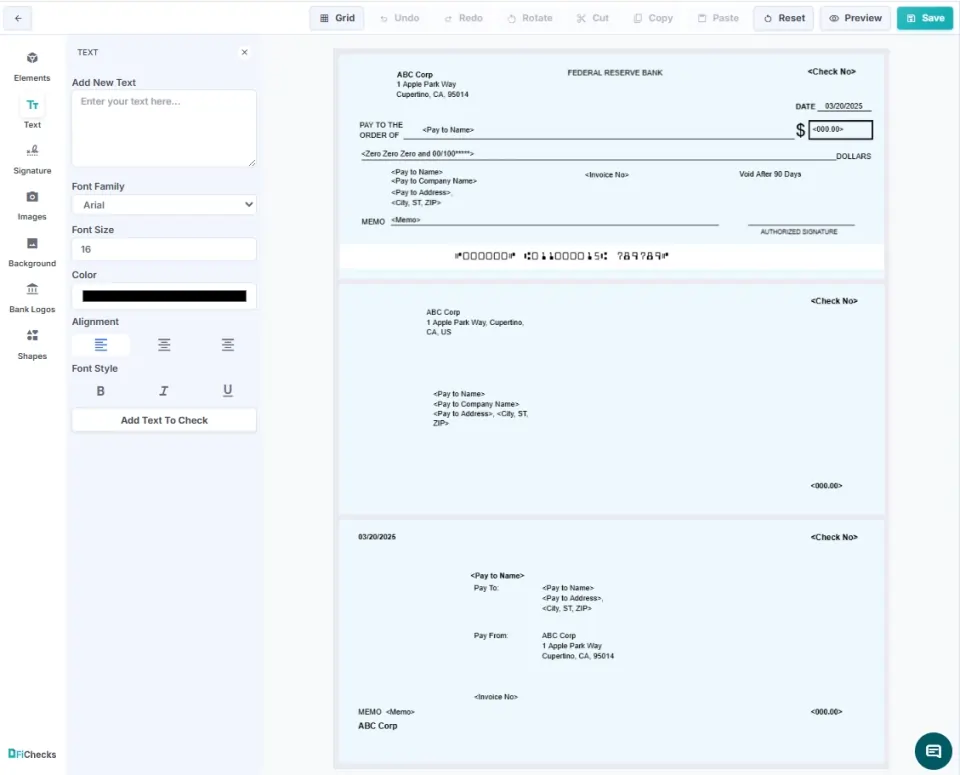
Task: Save the check template
Action: (x=924, y=18)
